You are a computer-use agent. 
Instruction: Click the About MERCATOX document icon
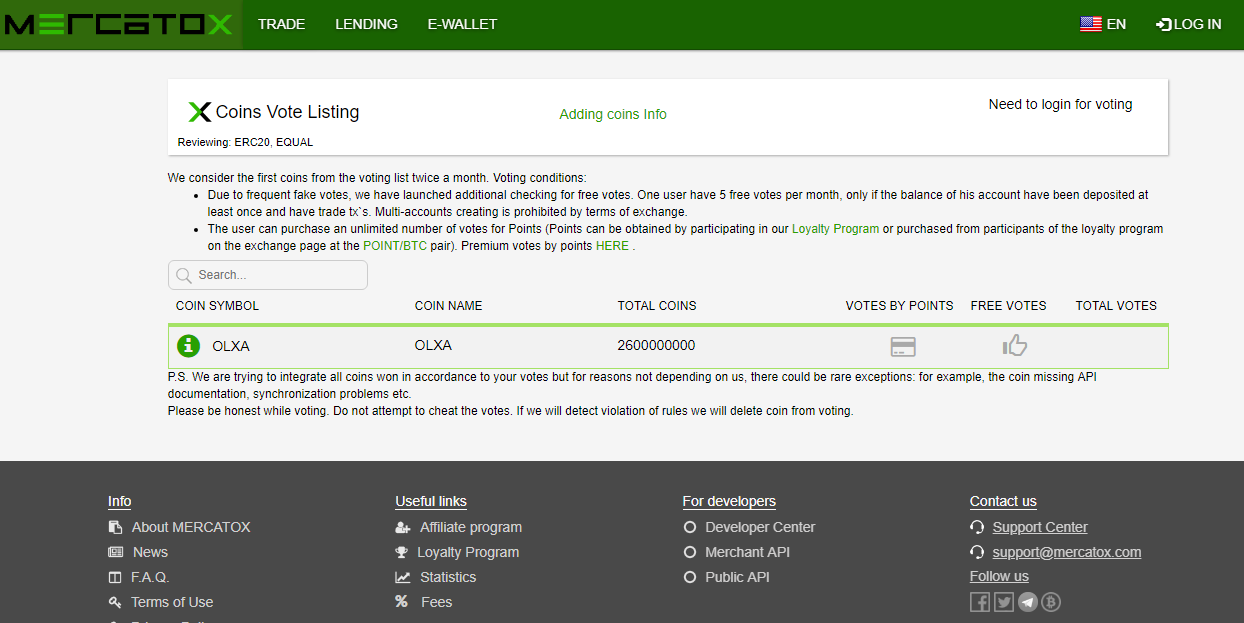click(x=115, y=527)
